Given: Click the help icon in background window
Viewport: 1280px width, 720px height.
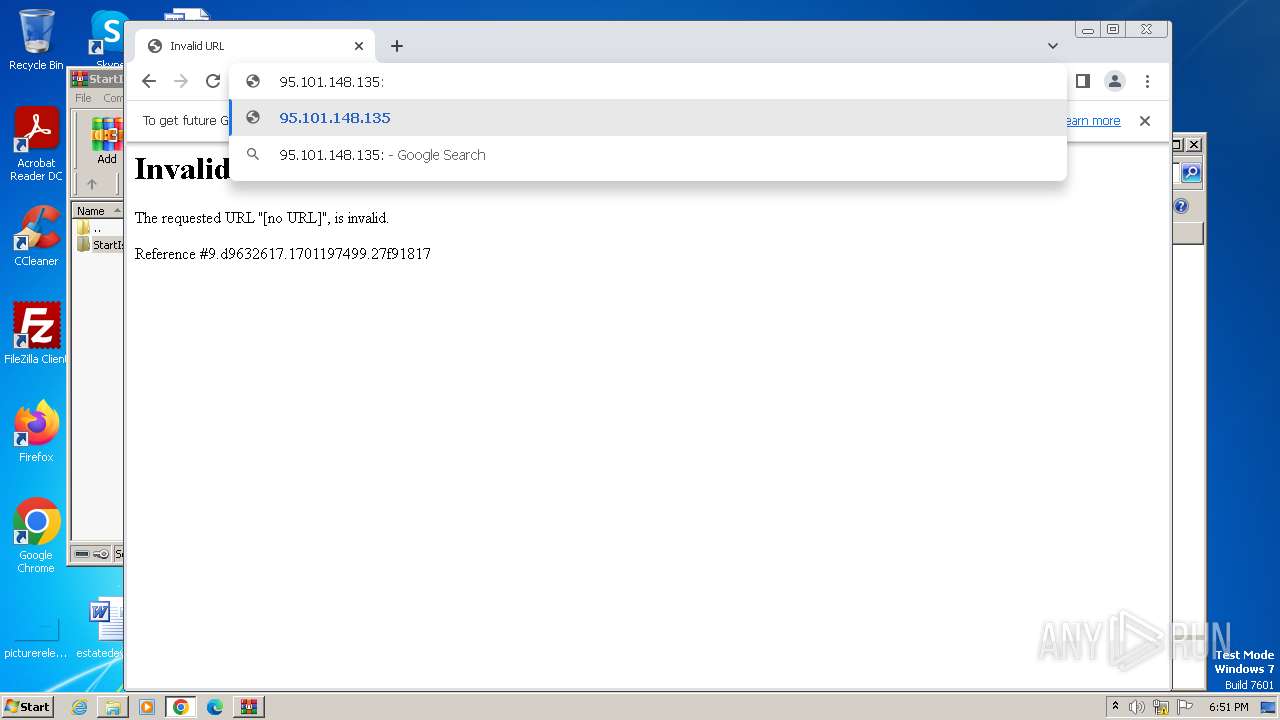Looking at the screenshot, I should point(1181,207).
